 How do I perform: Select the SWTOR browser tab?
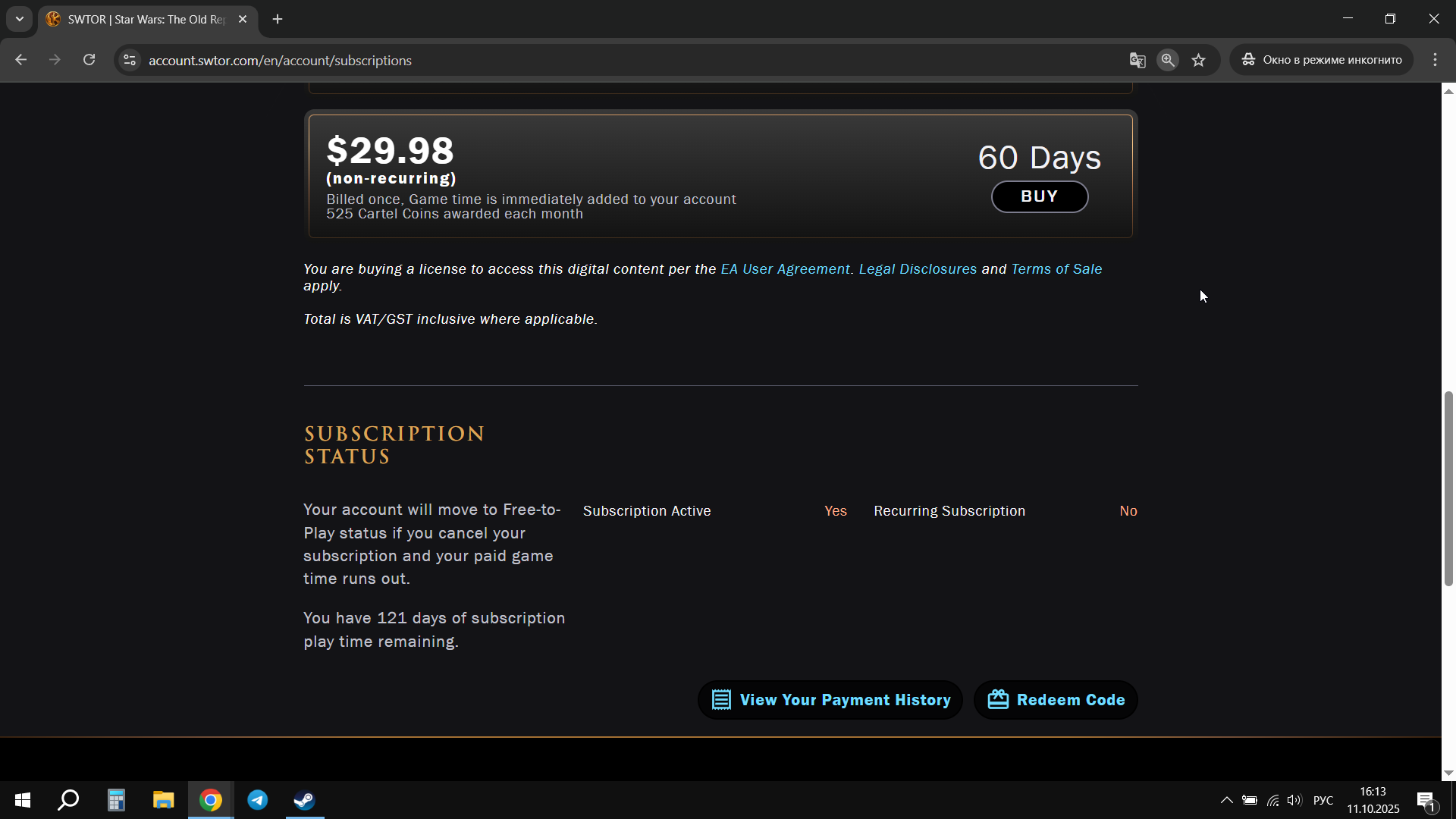click(x=144, y=19)
